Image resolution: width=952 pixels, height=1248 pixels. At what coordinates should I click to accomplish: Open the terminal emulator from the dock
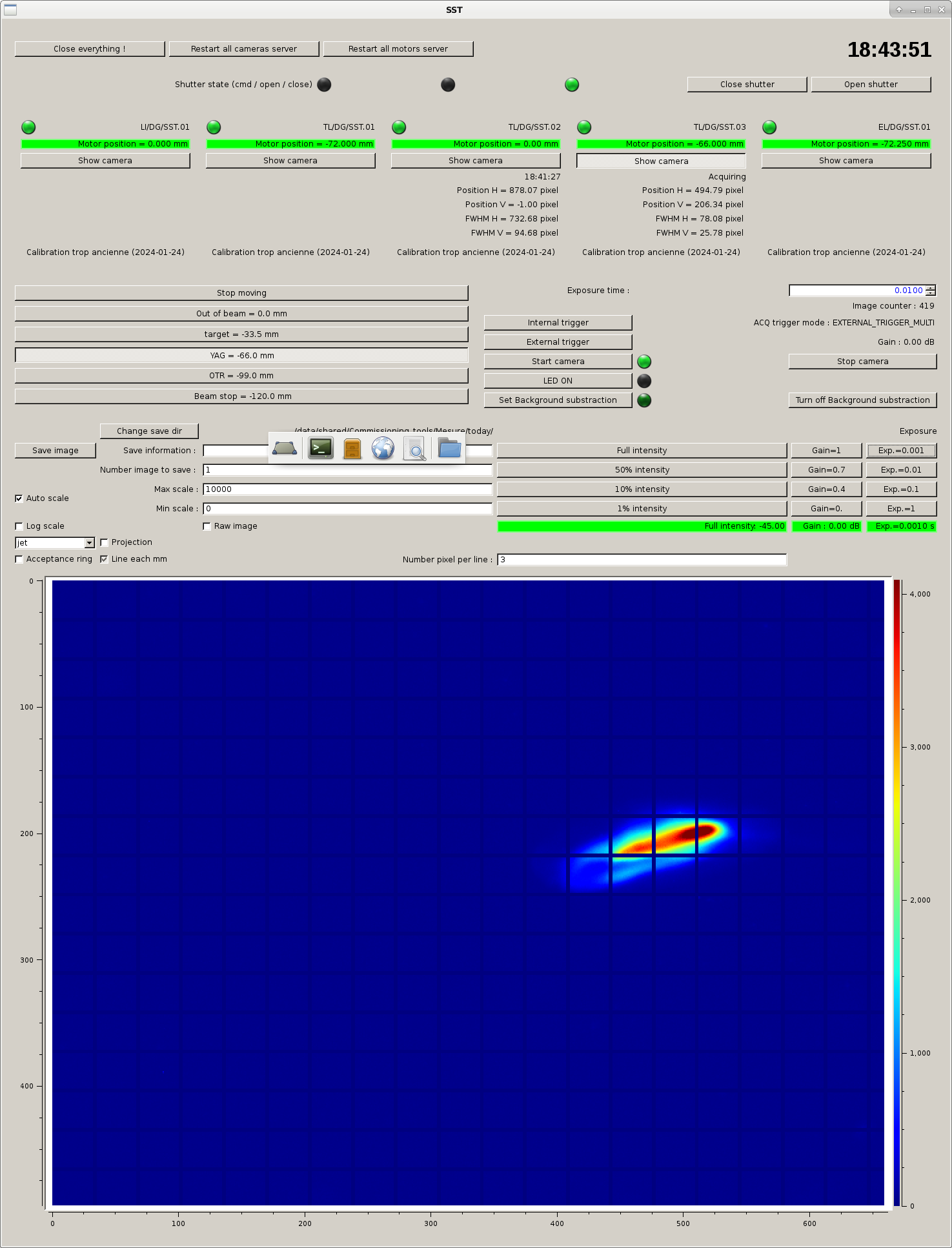point(321,448)
